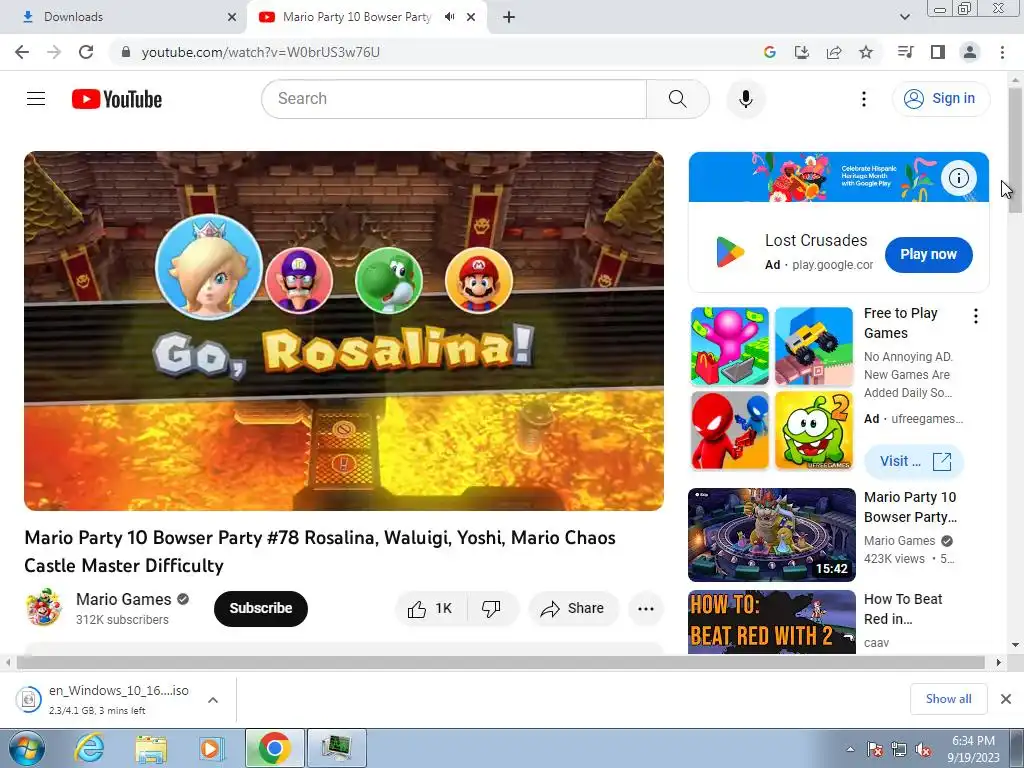Viewport: 1024px width, 768px height.
Task: Share the Mario Party video
Action: pos(573,609)
